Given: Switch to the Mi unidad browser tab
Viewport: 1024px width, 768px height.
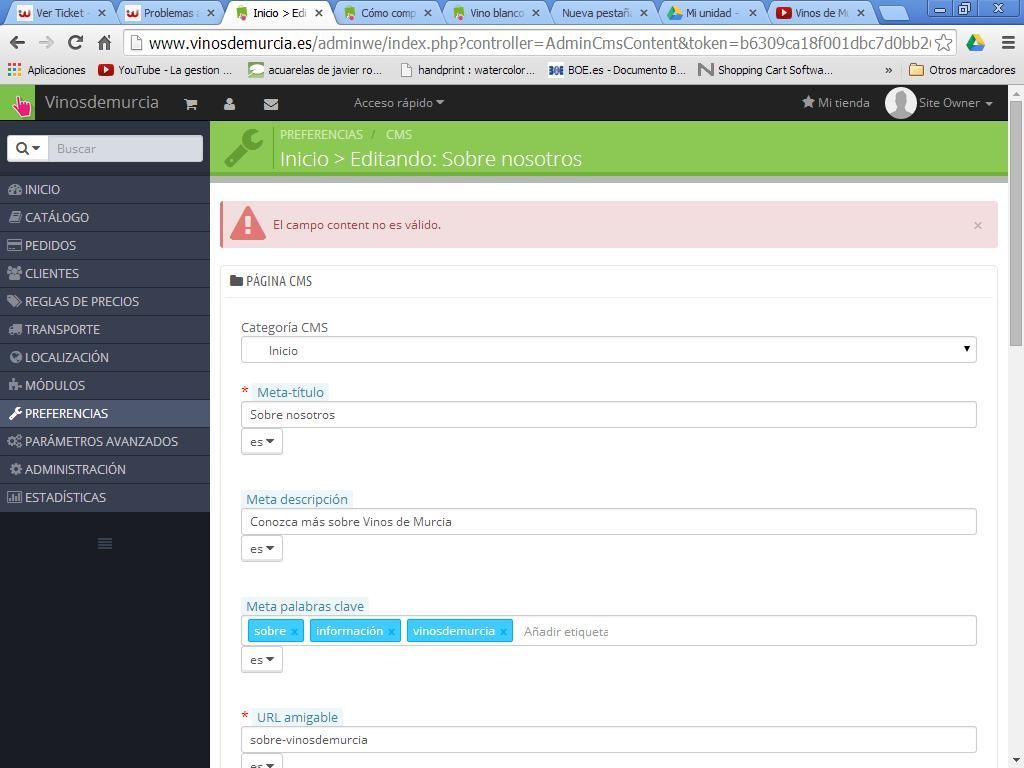Looking at the screenshot, I should [x=712, y=12].
